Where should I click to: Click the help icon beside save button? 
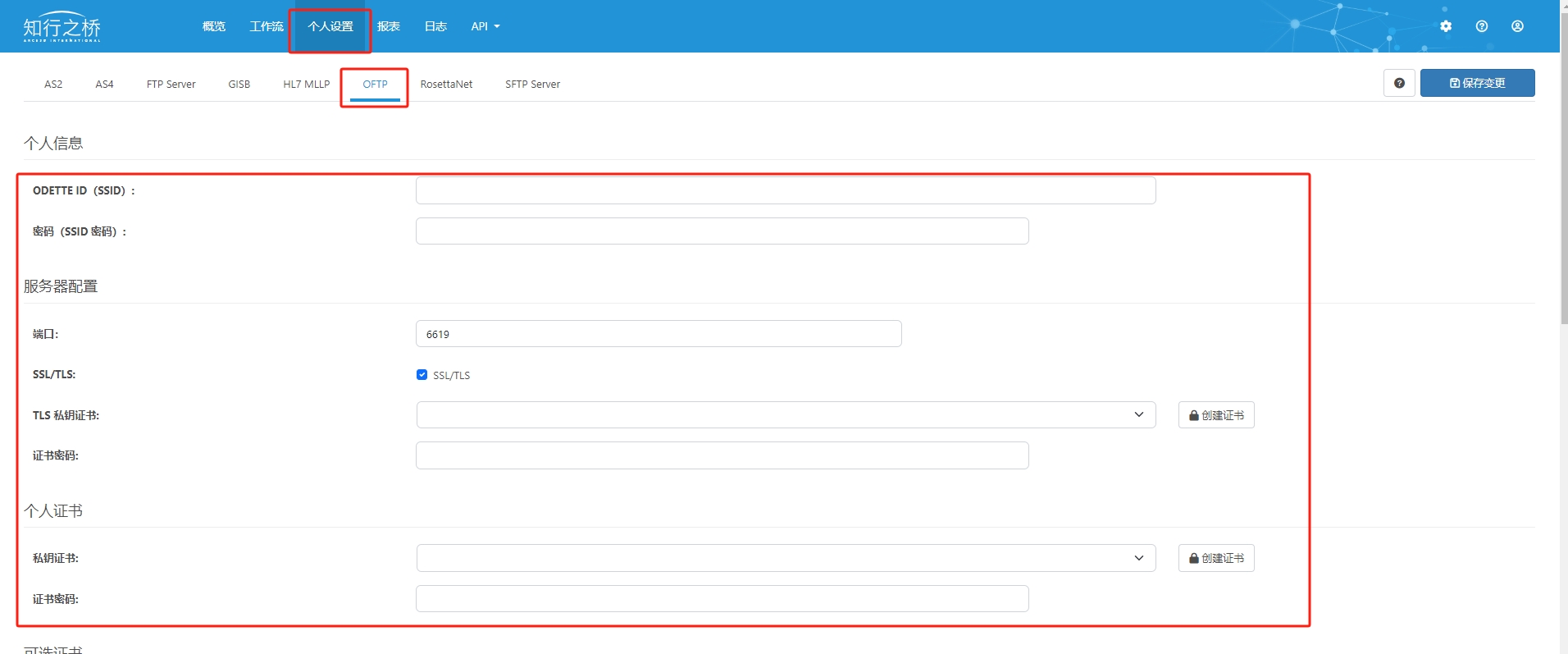(x=1399, y=83)
